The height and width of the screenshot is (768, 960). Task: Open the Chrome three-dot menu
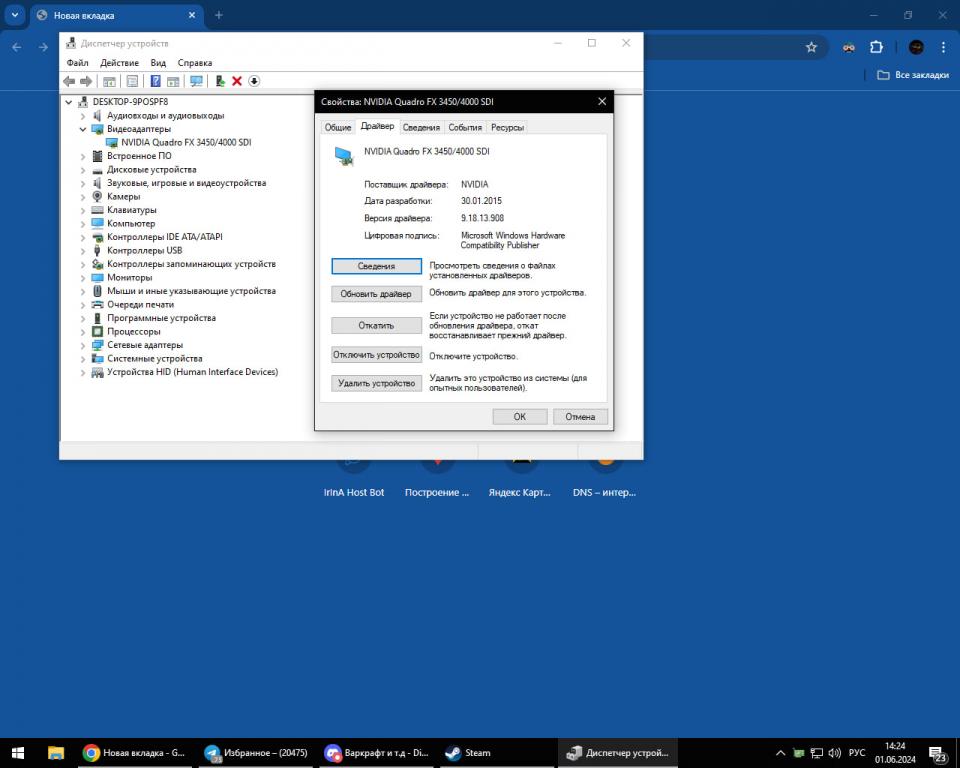coord(943,47)
